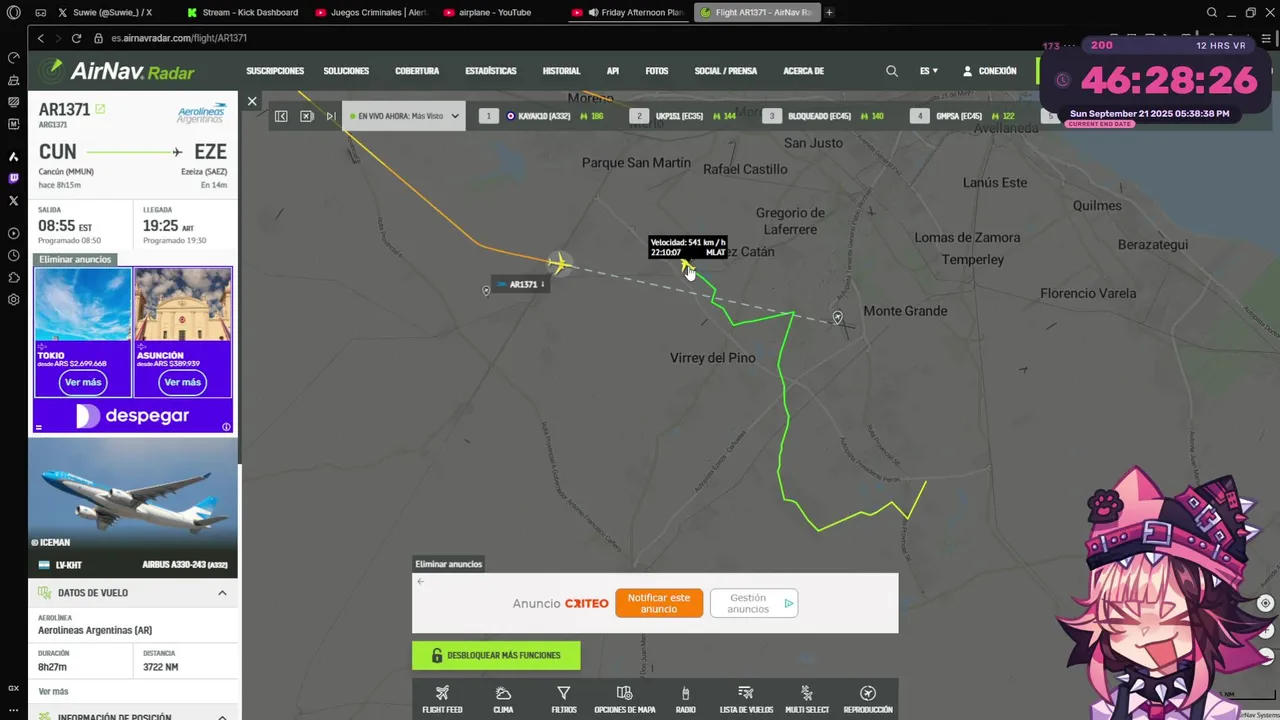Open API menu item

[613, 71]
